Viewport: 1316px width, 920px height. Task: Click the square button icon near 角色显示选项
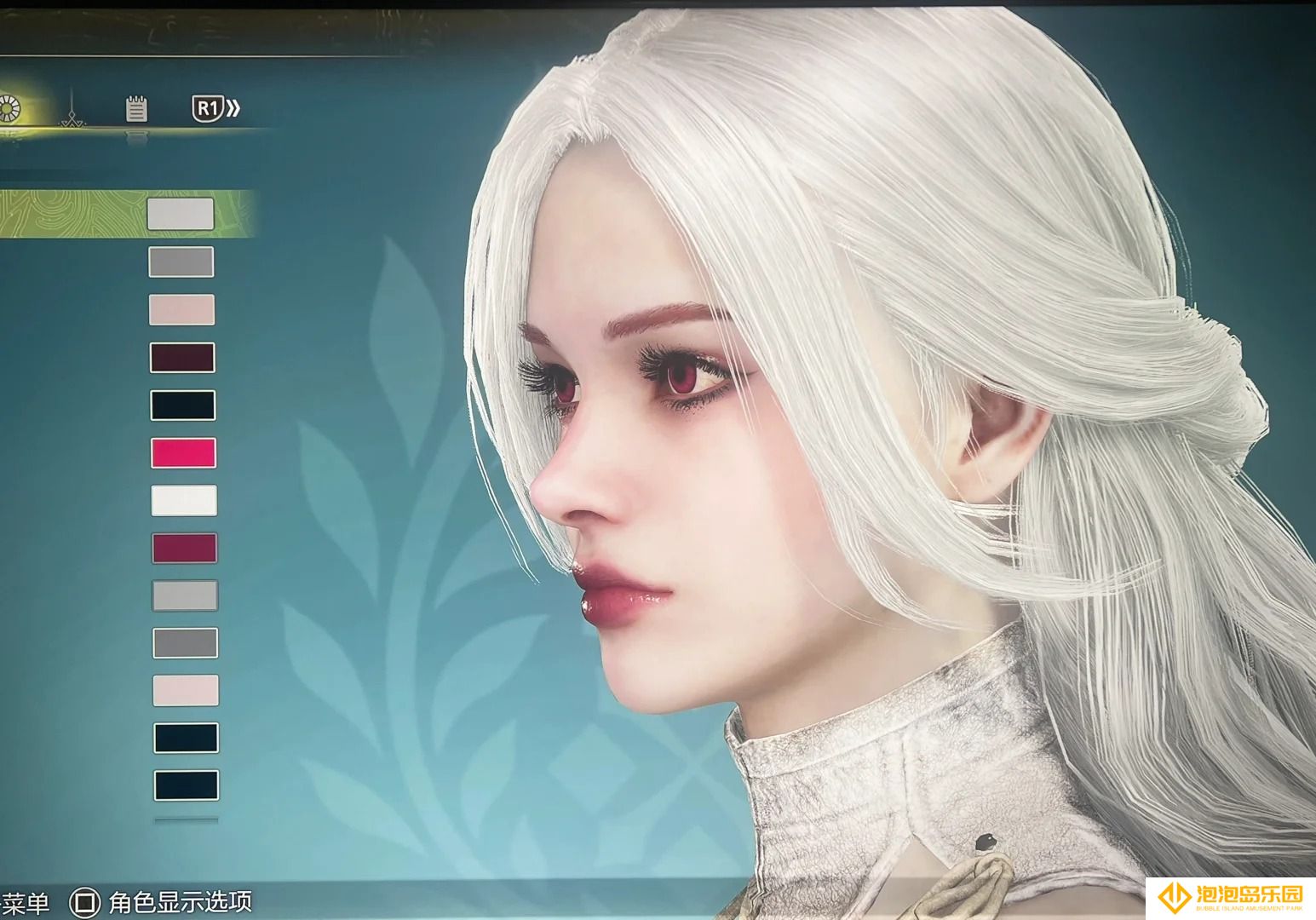(84, 901)
